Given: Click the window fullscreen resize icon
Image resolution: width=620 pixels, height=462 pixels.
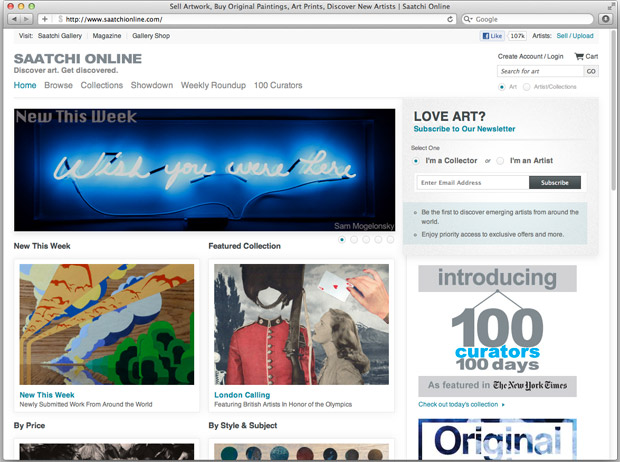Looking at the screenshot, I should (611, 6).
